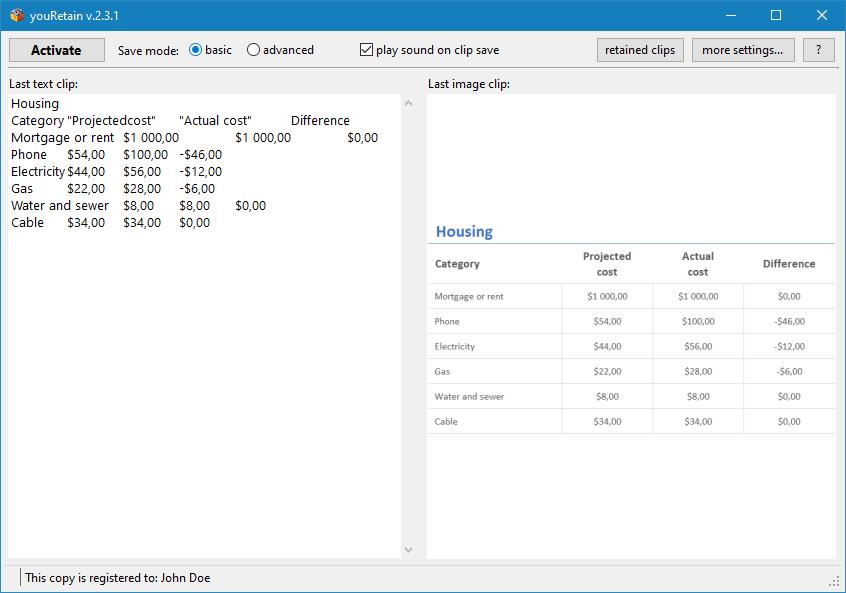
Task: Close the youRetain window
Action: 821,15
